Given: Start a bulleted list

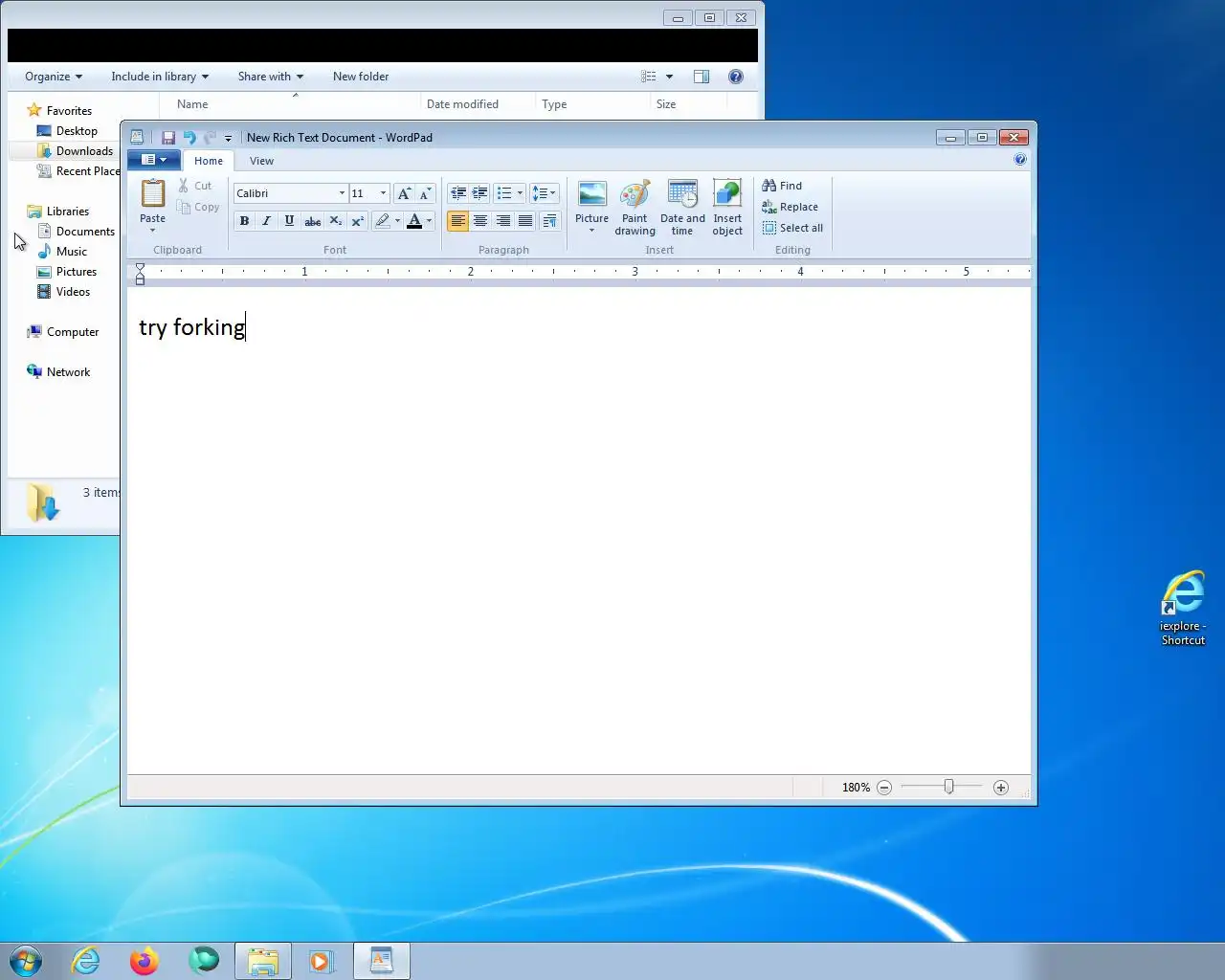Looking at the screenshot, I should click(504, 193).
